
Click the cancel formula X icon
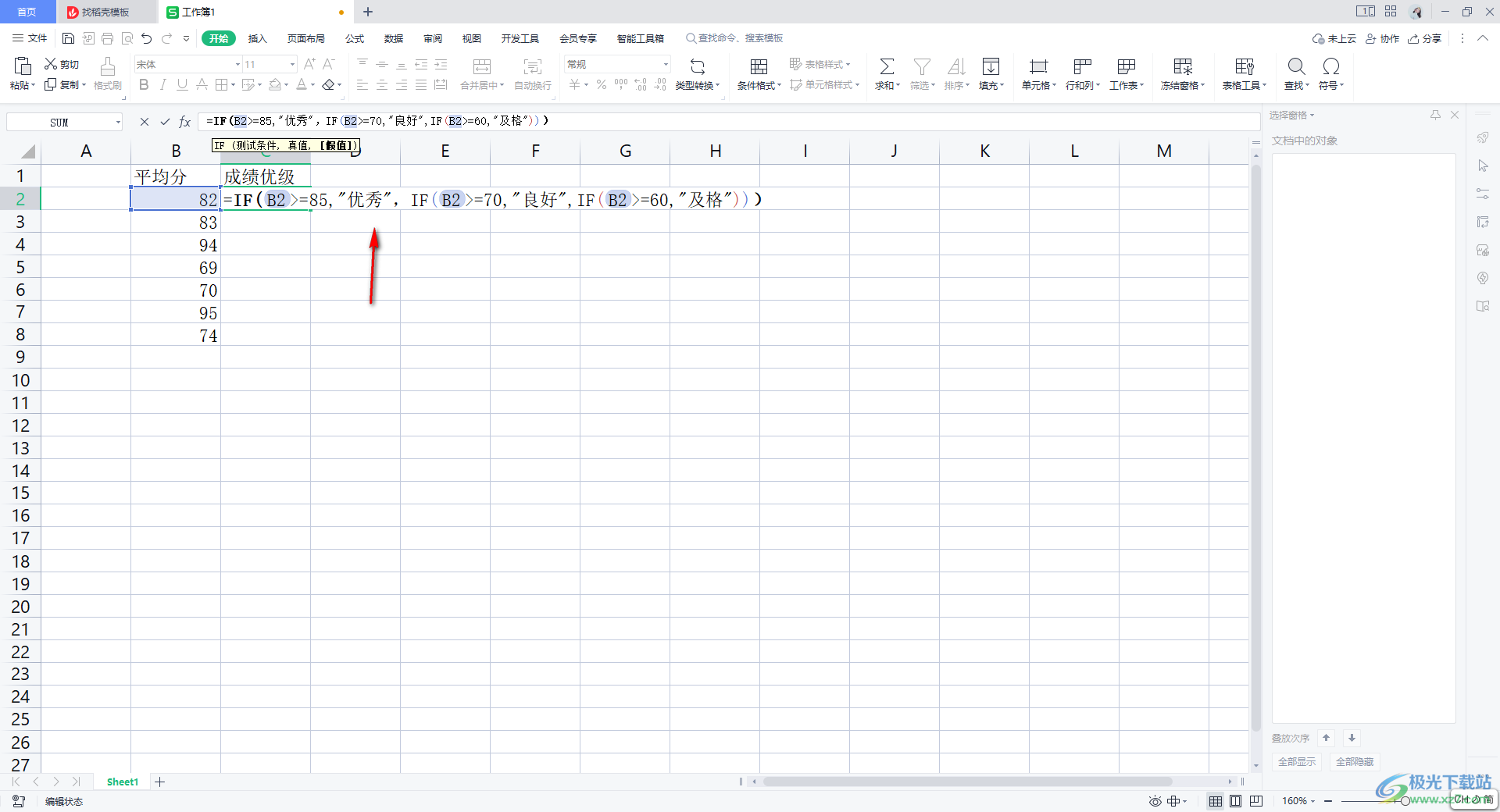click(x=145, y=122)
